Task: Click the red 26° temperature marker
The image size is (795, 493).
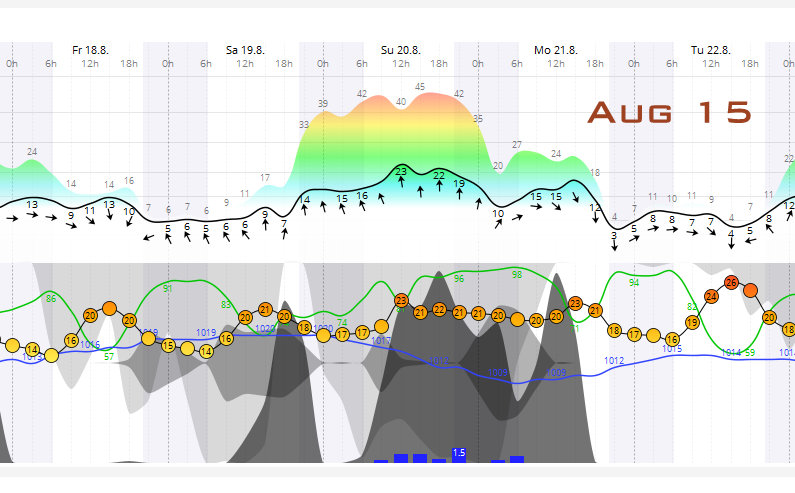Action: tap(731, 283)
